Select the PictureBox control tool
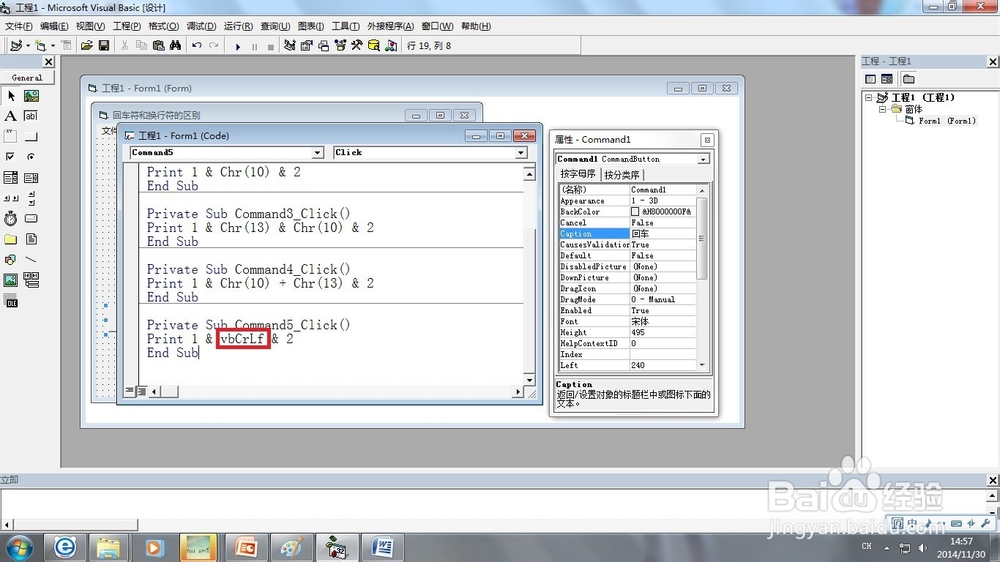Screen dimensions: 1000x562 click(31, 96)
